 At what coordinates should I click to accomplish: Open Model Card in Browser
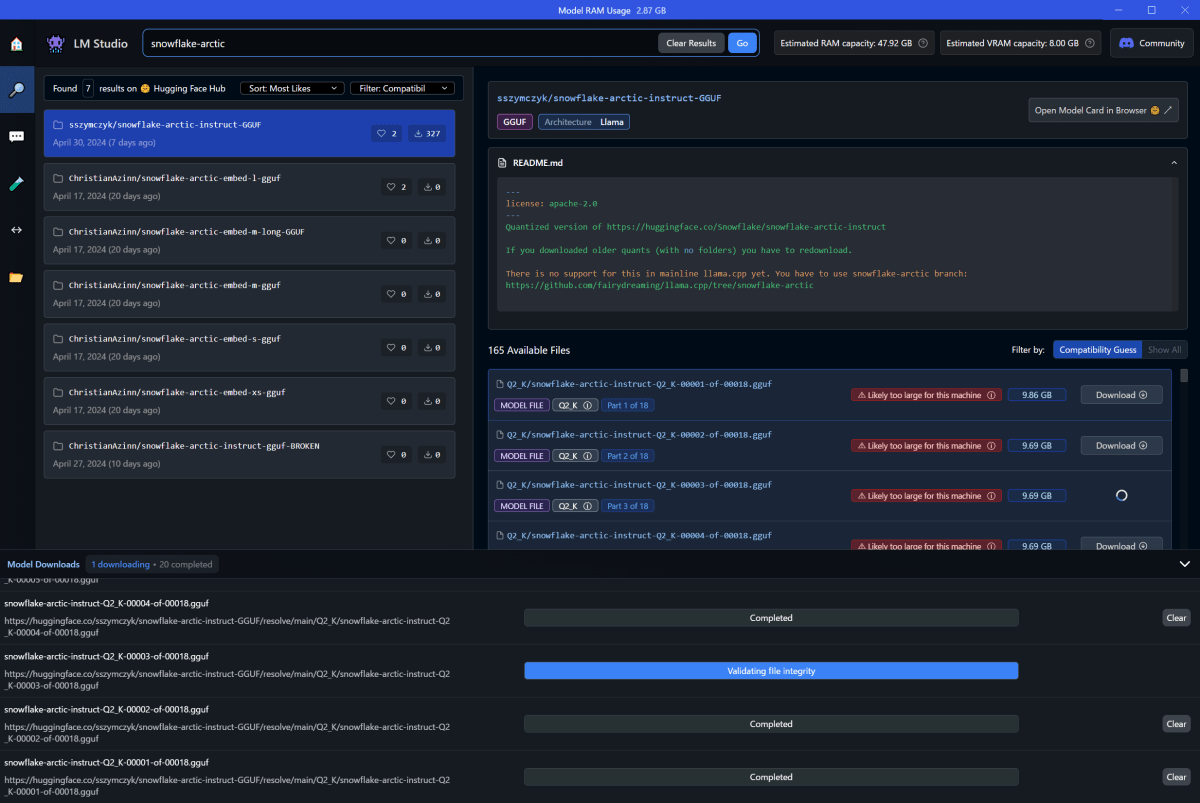point(1103,110)
